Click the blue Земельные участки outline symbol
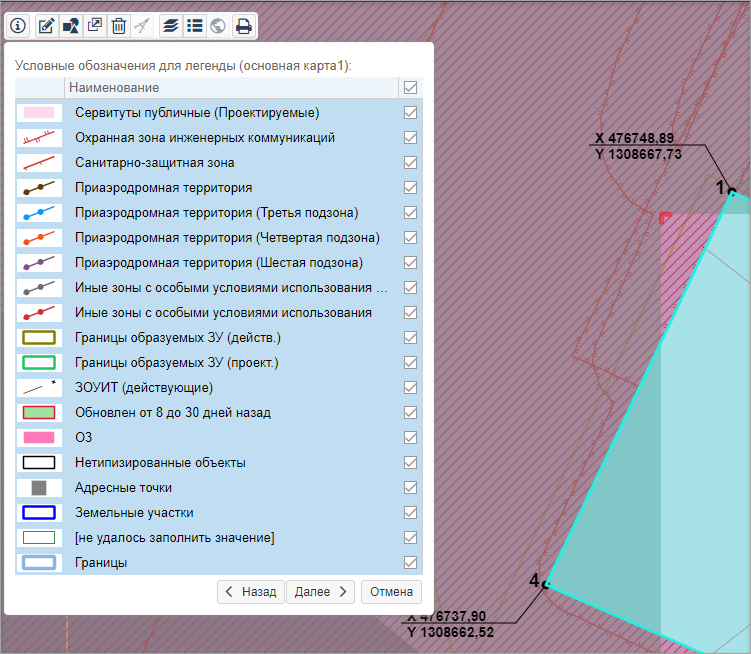 pyautogui.click(x=39, y=513)
